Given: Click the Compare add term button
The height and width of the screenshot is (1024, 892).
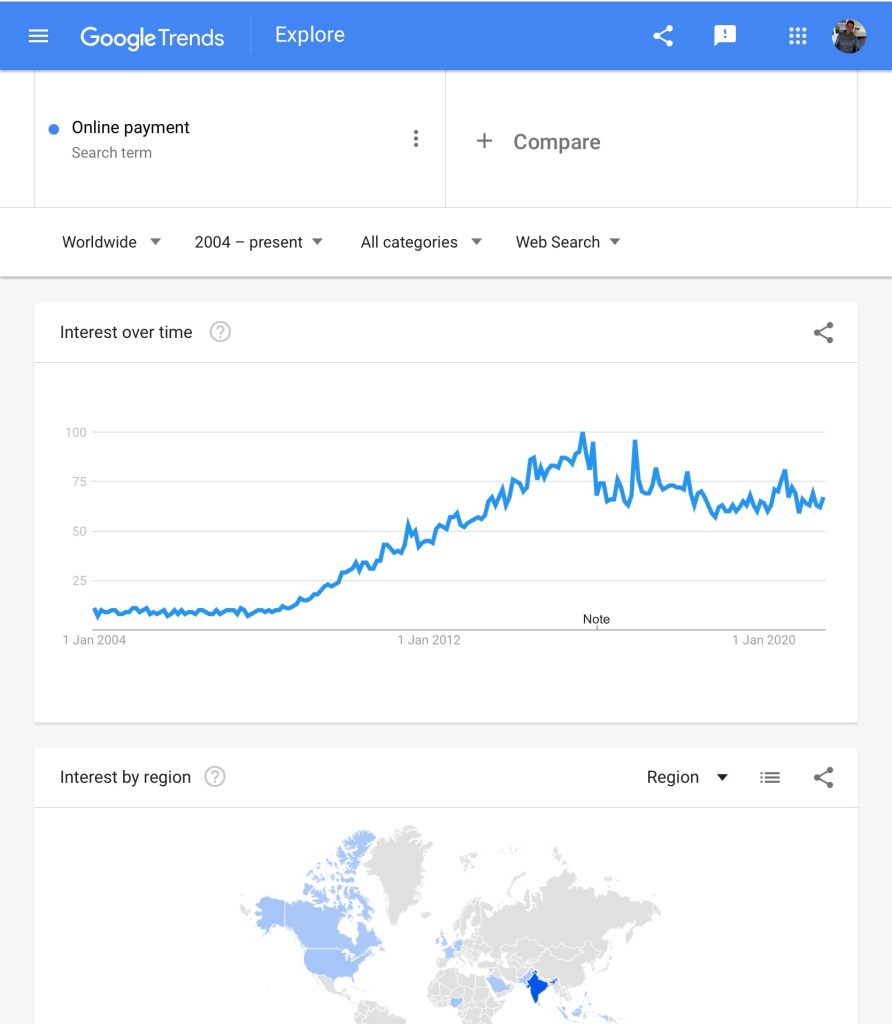Looking at the screenshot, I should pos(538,142).
